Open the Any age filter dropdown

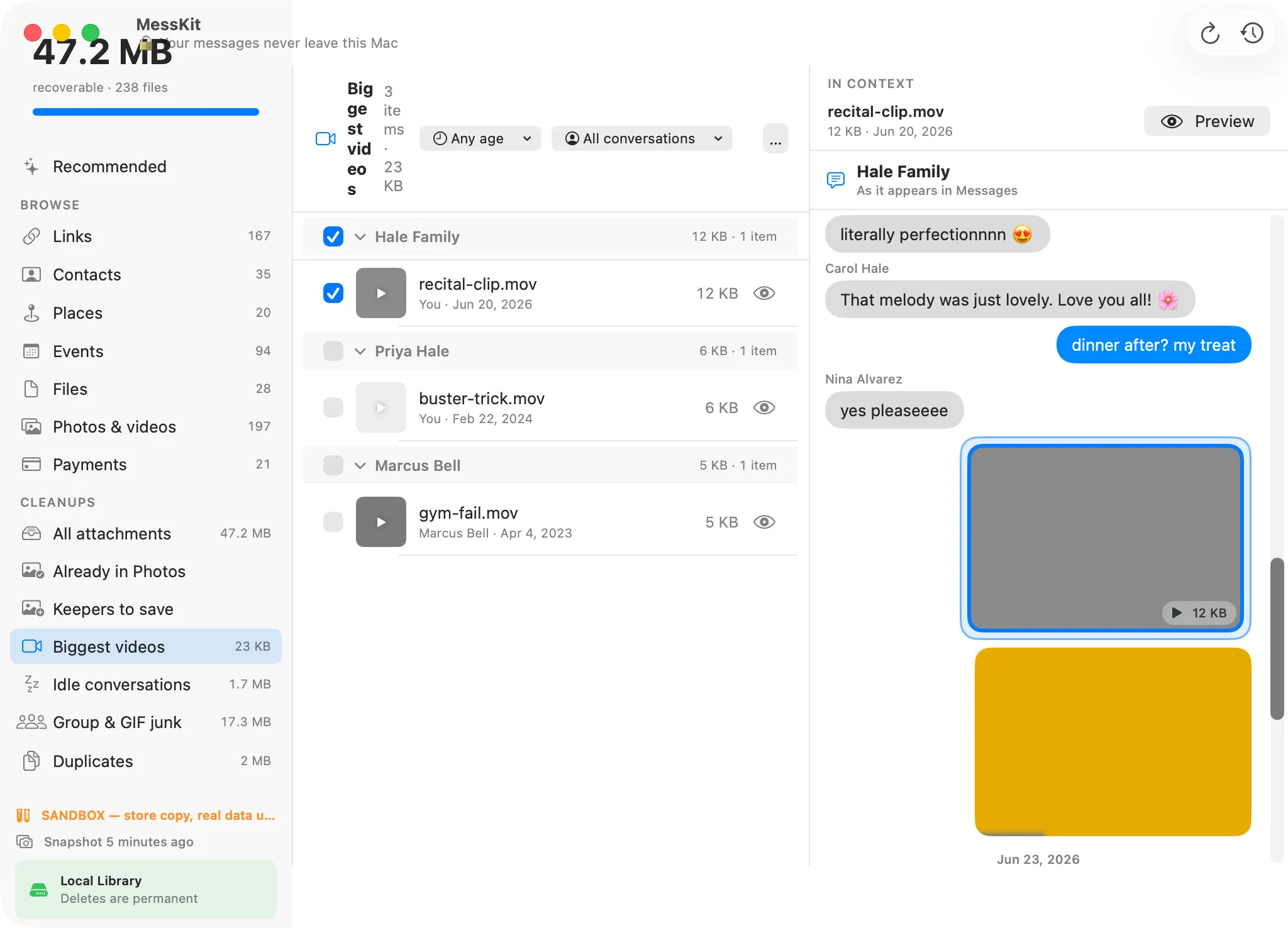tap(480, 138)
